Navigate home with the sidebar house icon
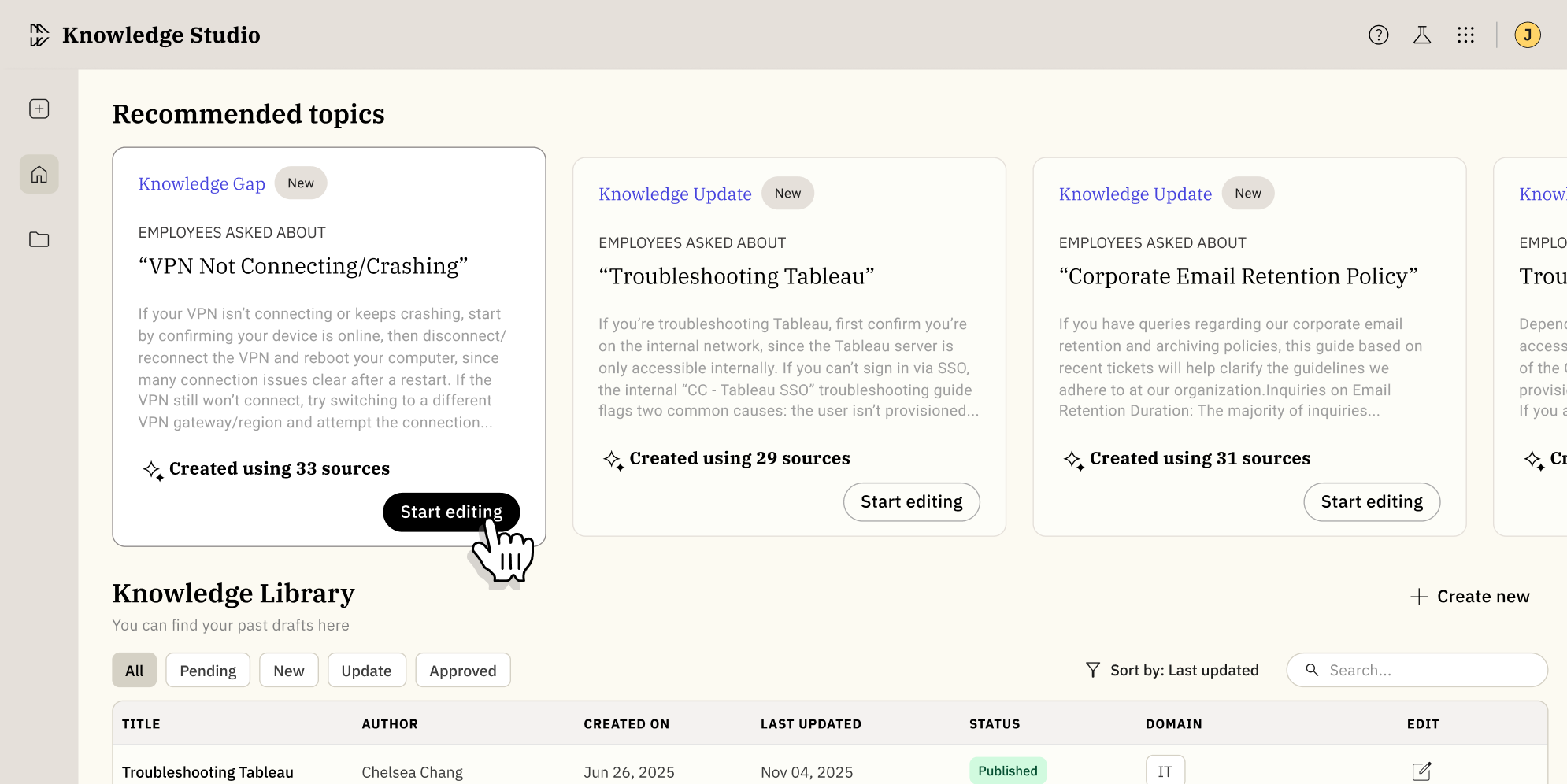This screenshot has height=784, width=1567. [x=38, y=174]
